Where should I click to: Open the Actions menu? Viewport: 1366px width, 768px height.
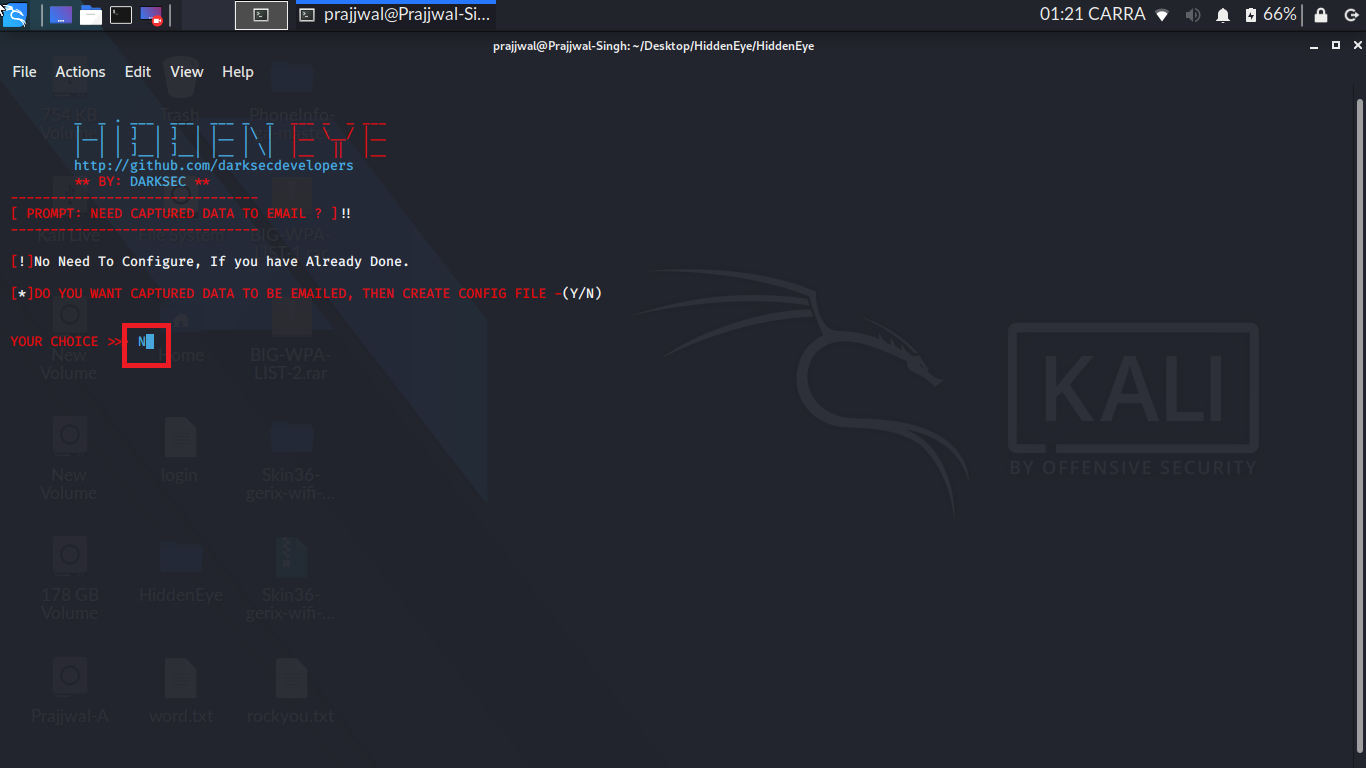tap(80, 71)
